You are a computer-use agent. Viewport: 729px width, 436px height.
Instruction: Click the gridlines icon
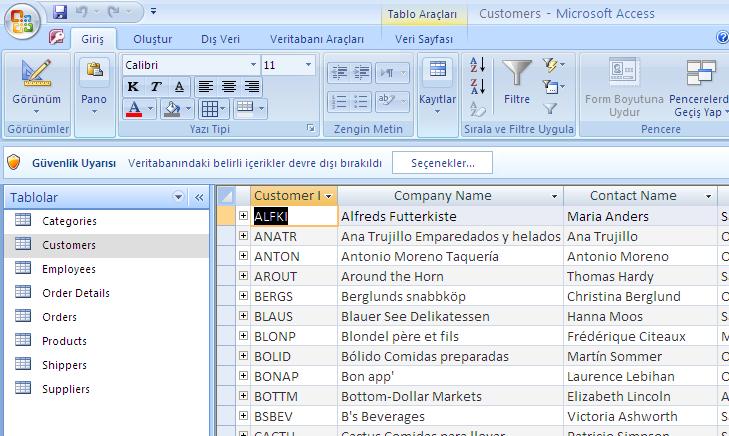[209, 109]
